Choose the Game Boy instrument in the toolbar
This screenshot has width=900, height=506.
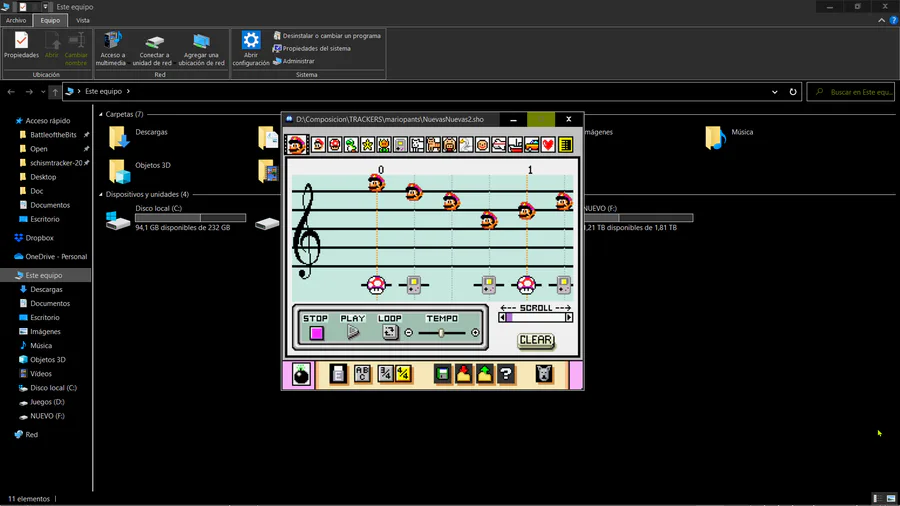pyautogui.click(x=400, y=145)
